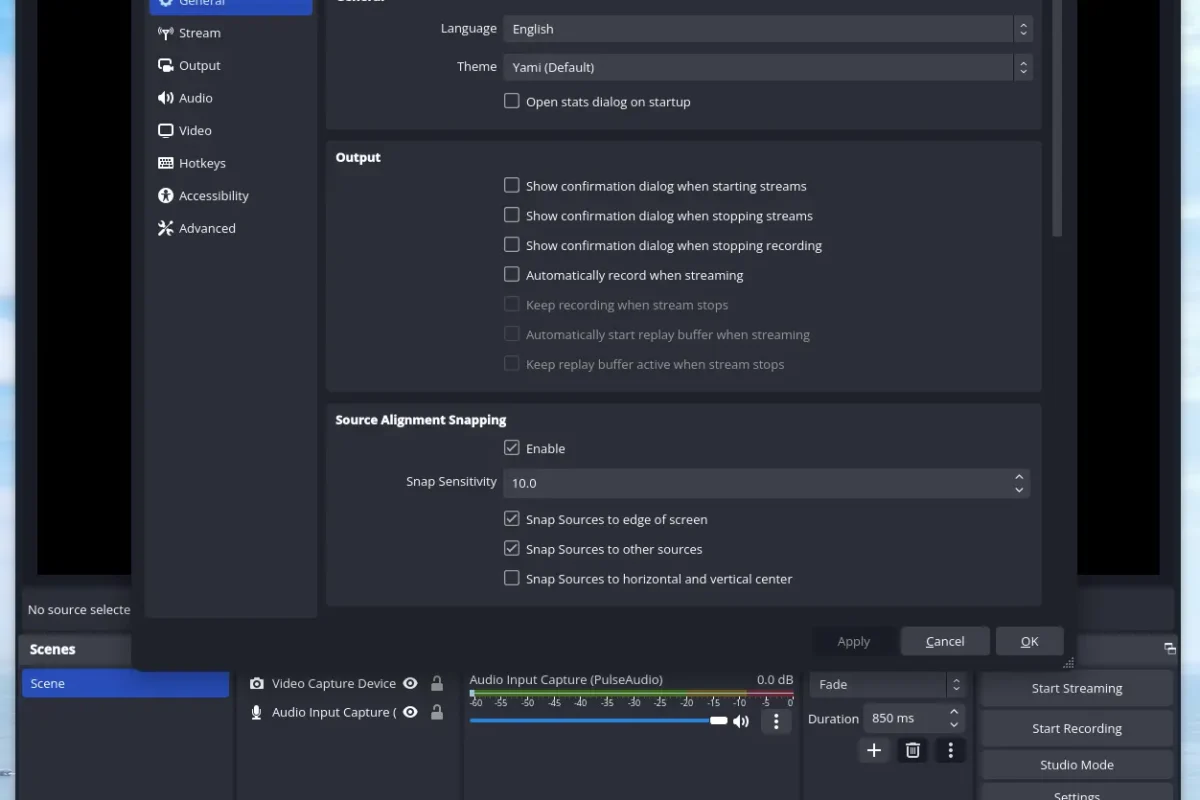Check confirmation dialog when starting streams

click(512, 185)
